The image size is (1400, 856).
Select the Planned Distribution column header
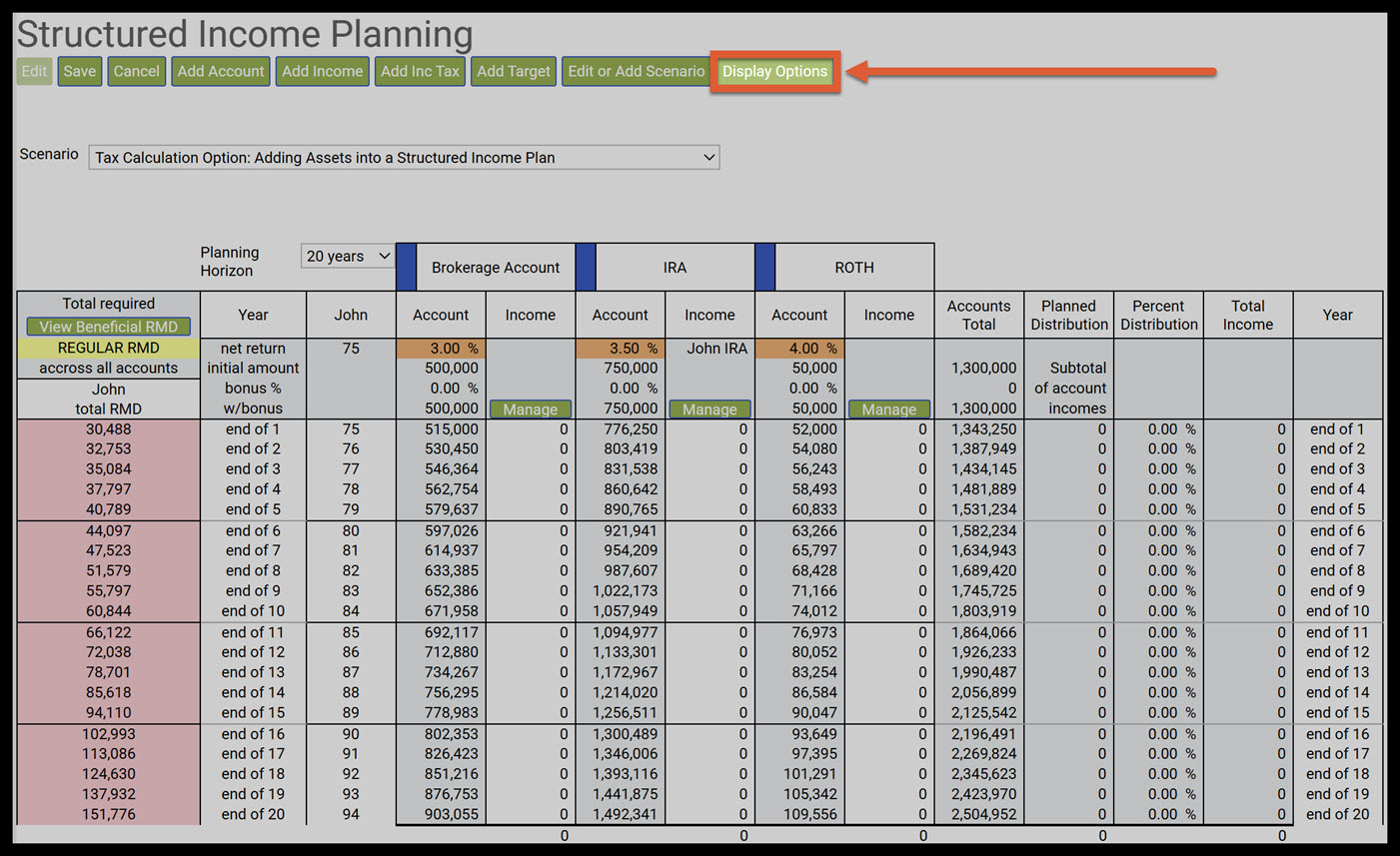click(1068, 315)
